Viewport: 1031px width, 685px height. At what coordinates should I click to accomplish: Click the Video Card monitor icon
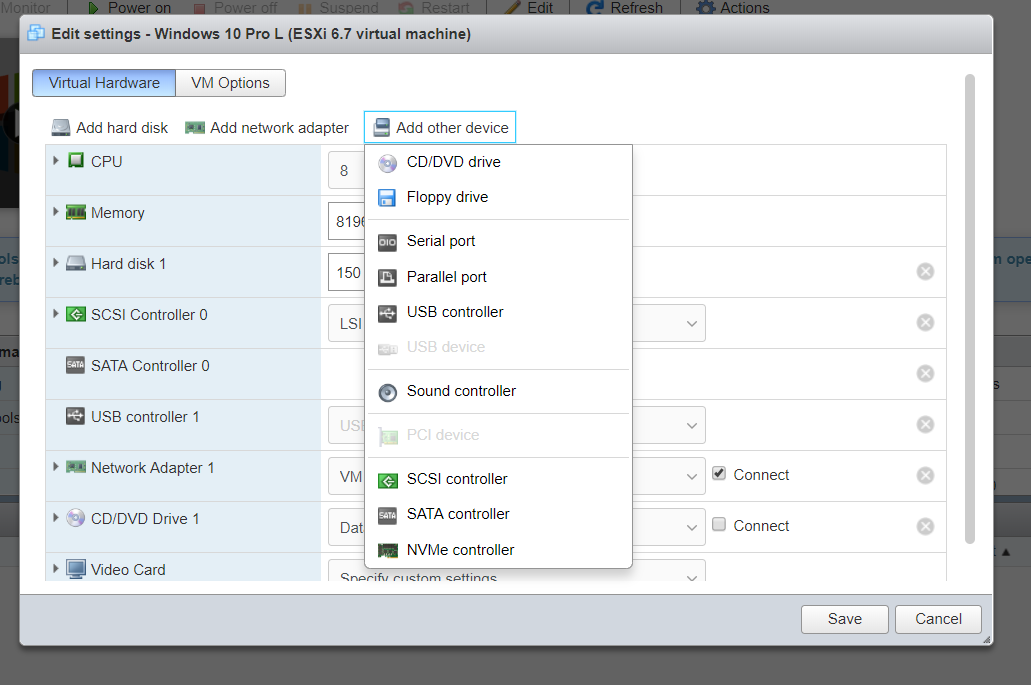(x=76, y=569)
